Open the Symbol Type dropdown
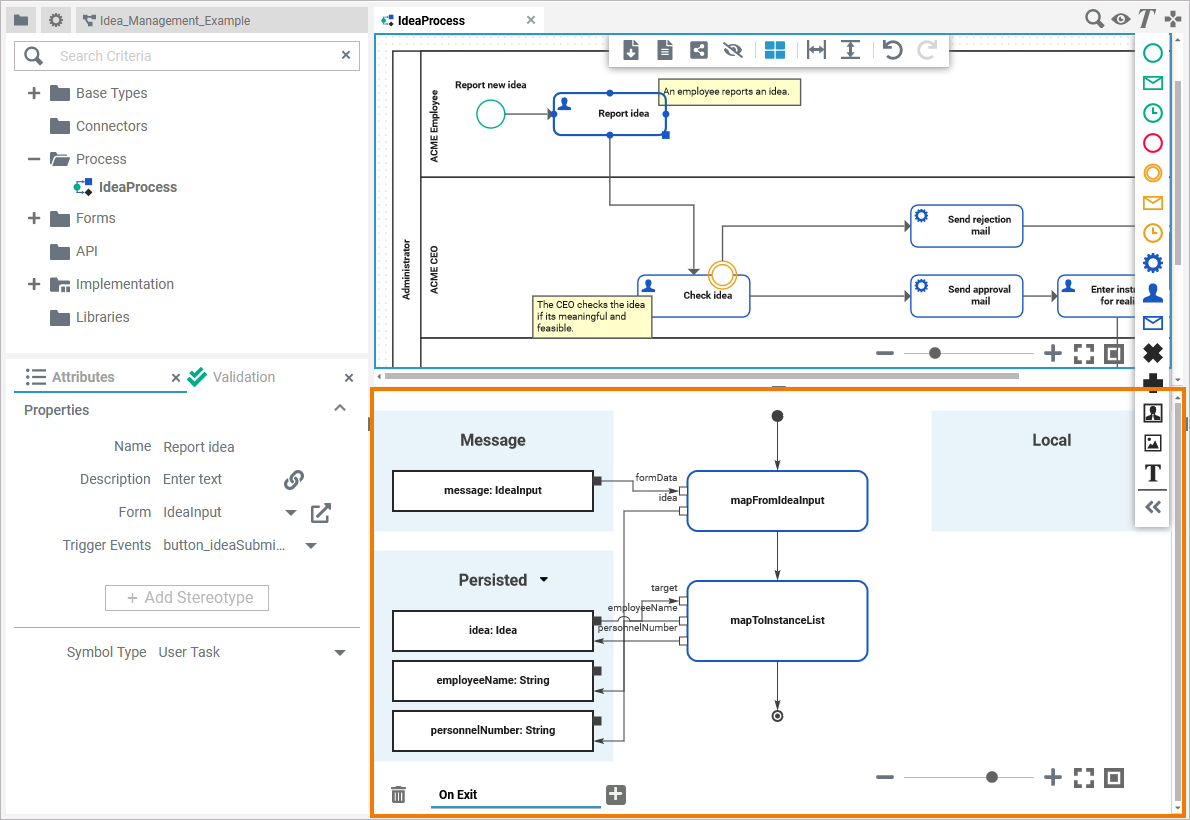Viewport: 1190px width, 820px height. pos(340,653)
